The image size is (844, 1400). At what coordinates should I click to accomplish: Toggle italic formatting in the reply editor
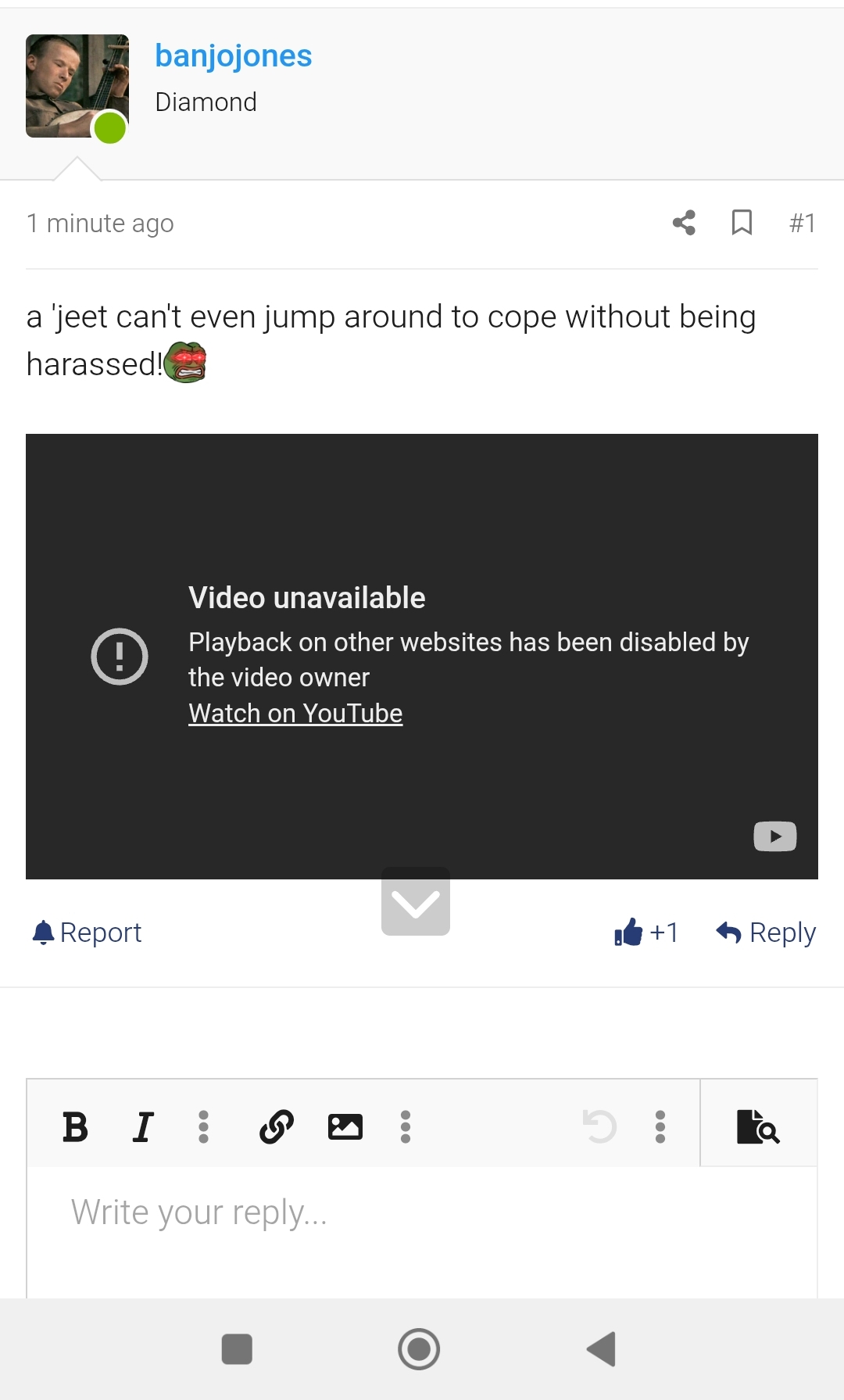pyautogui.click(x=143, y=1126)
